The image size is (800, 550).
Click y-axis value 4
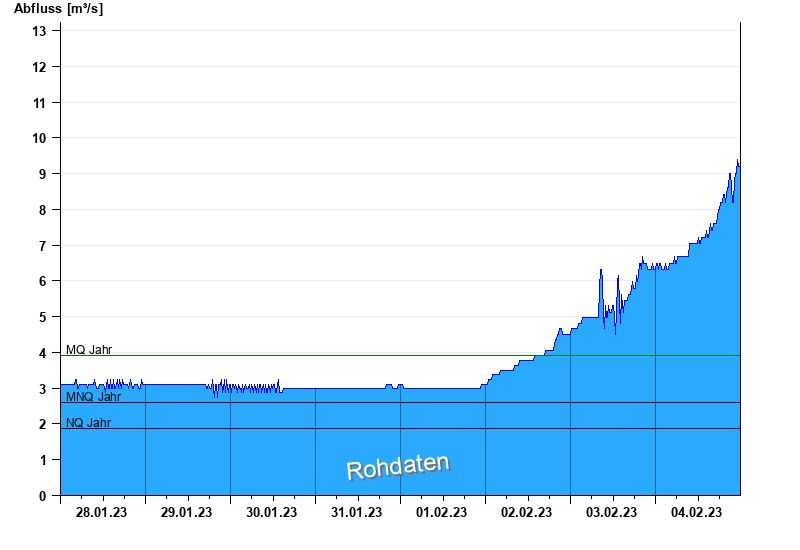(42, 353)
